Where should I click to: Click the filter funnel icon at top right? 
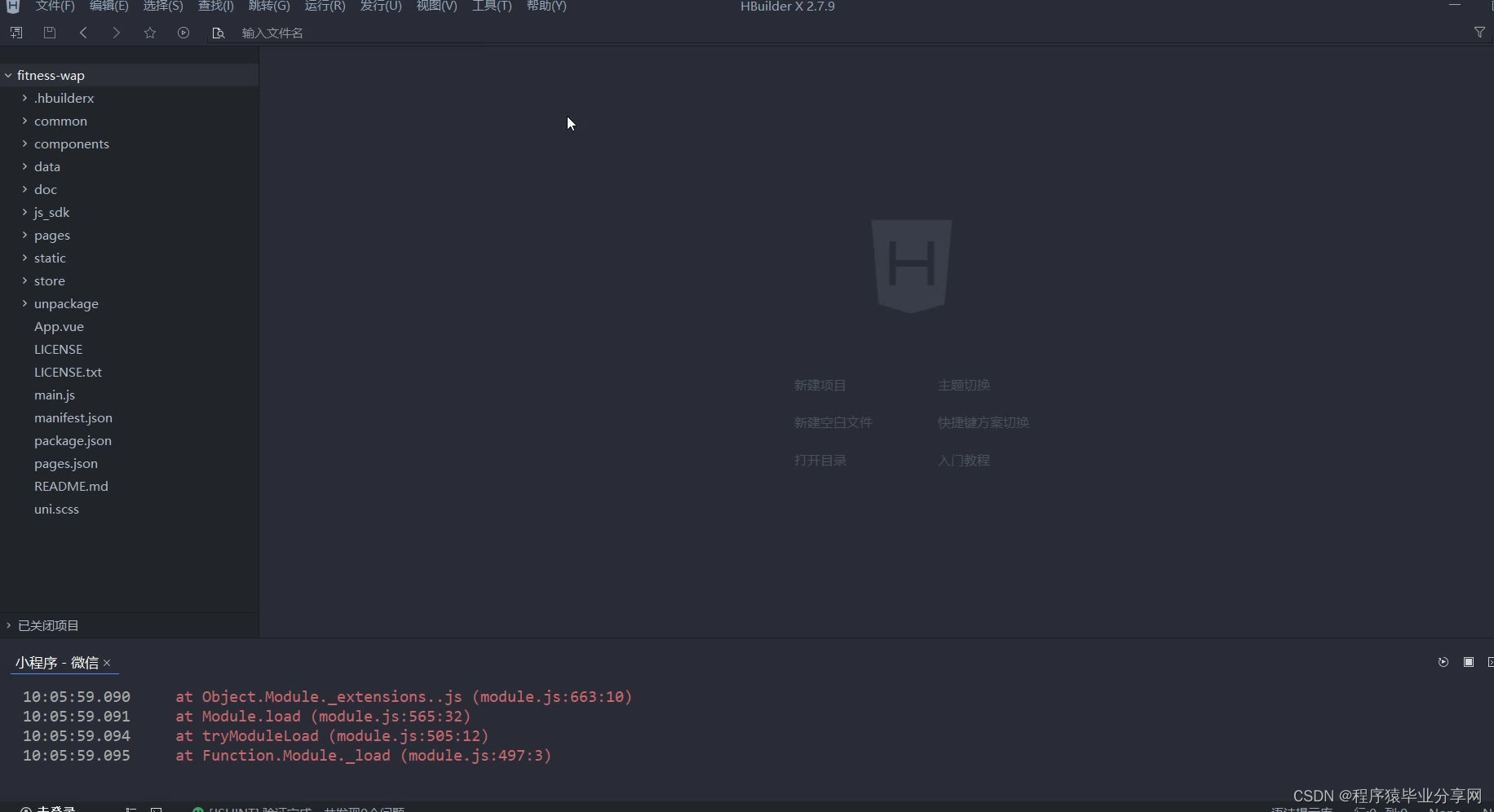click(1479, 33)
